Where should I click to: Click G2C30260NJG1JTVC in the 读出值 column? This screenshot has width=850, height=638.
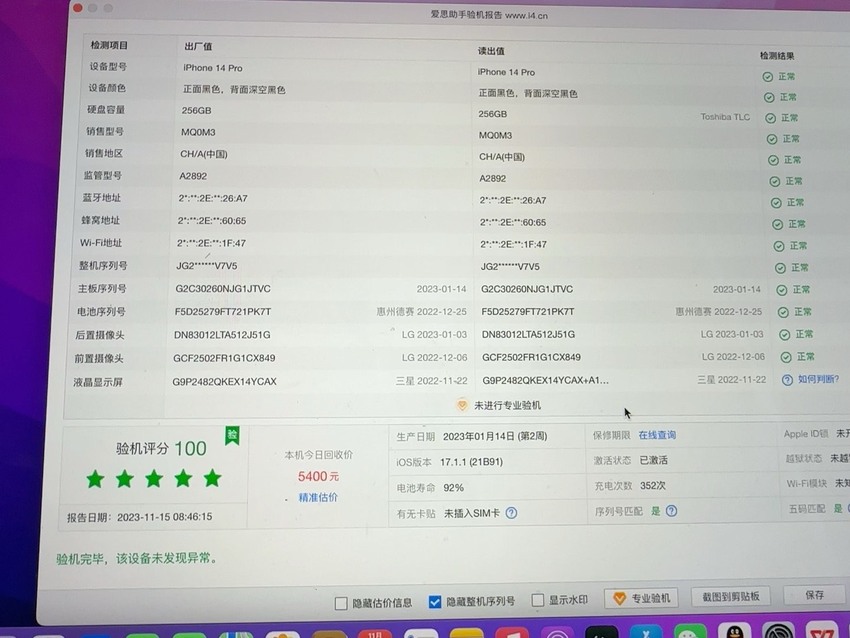coord(527,289)
